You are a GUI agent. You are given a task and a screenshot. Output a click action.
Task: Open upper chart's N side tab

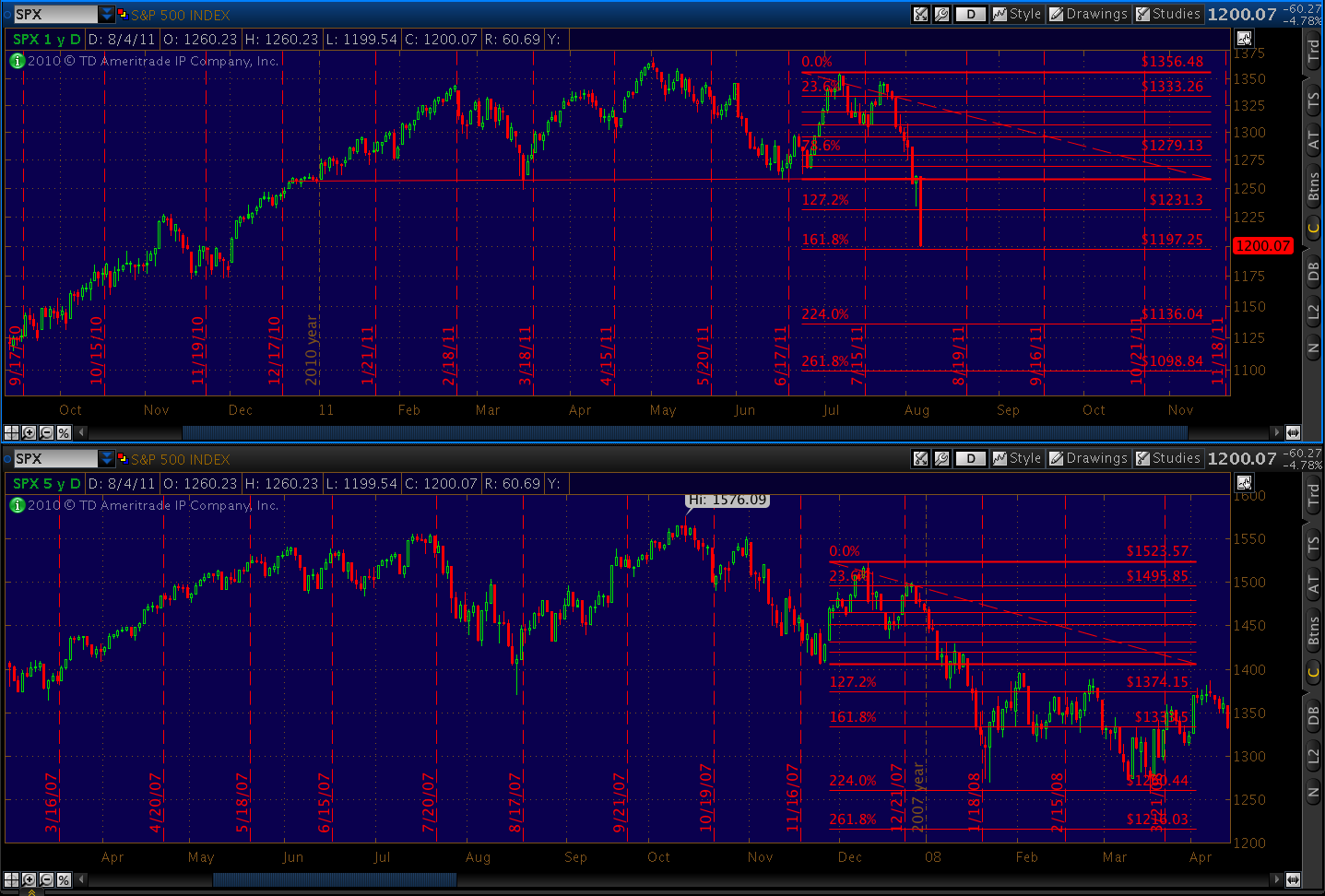(x=1313, y=348)
